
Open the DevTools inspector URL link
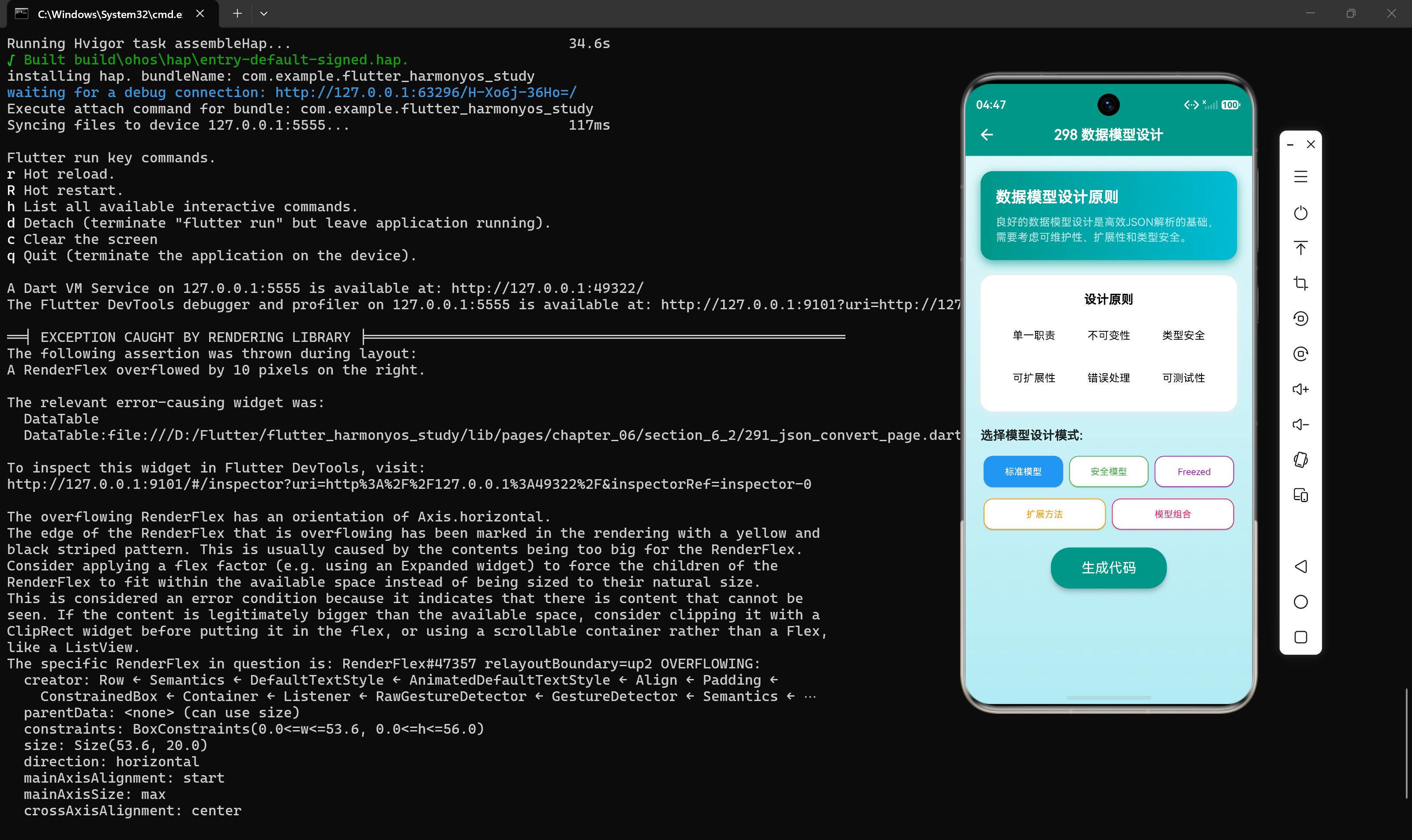(x=409, y=484)
